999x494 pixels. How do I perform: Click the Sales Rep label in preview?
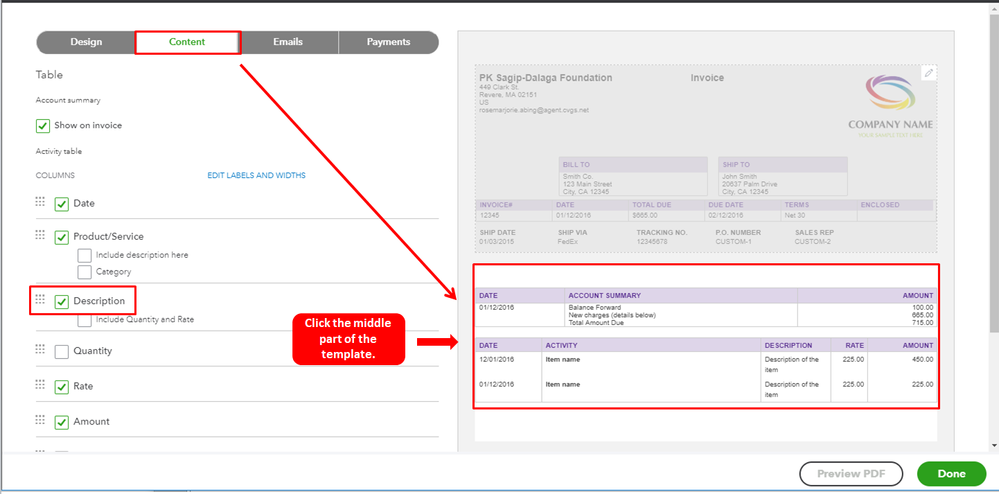point(814,233)
